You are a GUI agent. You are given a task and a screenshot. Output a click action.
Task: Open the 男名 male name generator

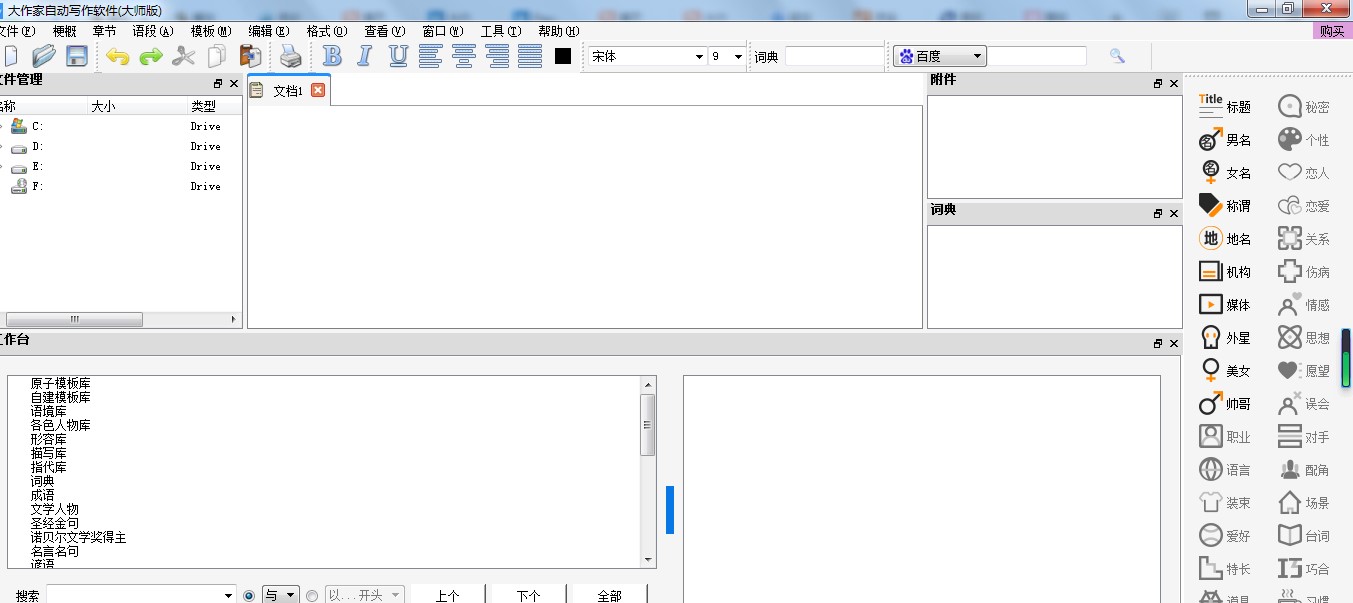pos(1224,140)
